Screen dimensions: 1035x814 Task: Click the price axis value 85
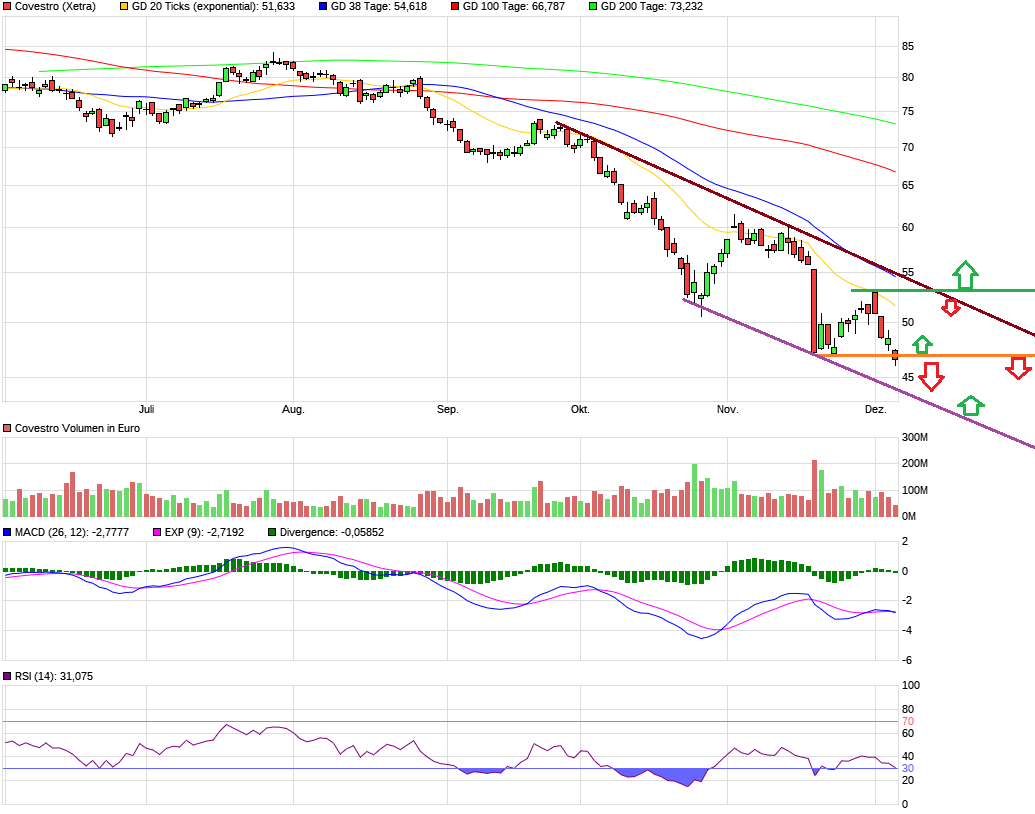click(x=908, y=46)
